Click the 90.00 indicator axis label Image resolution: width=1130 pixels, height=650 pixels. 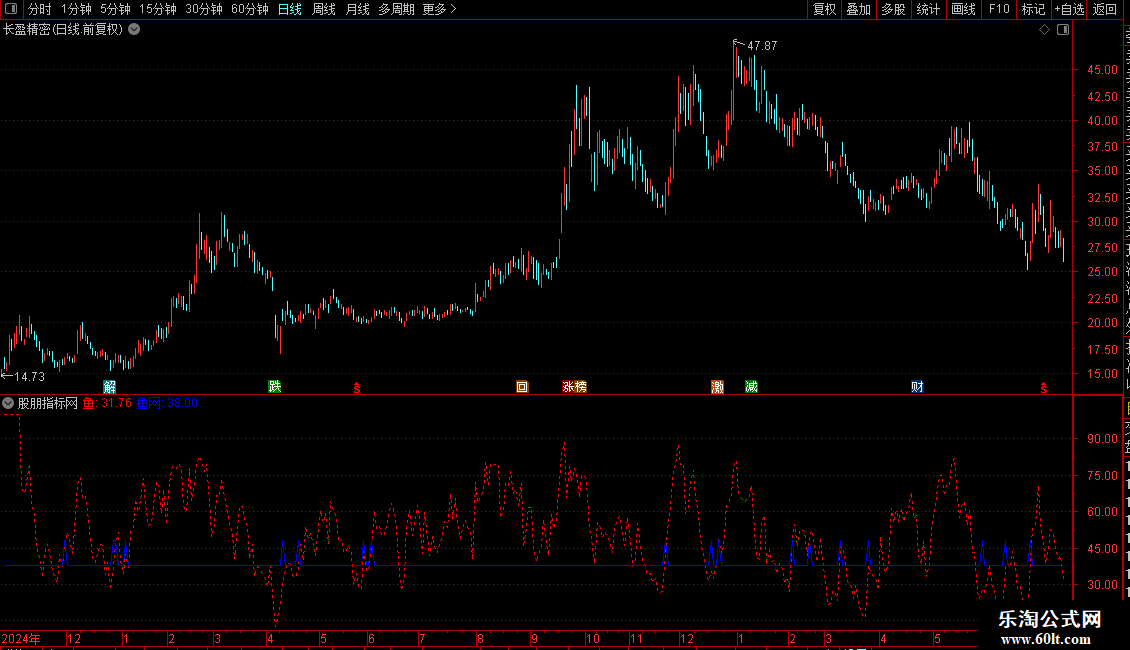pyautogui.click(x=1103, y=439)
